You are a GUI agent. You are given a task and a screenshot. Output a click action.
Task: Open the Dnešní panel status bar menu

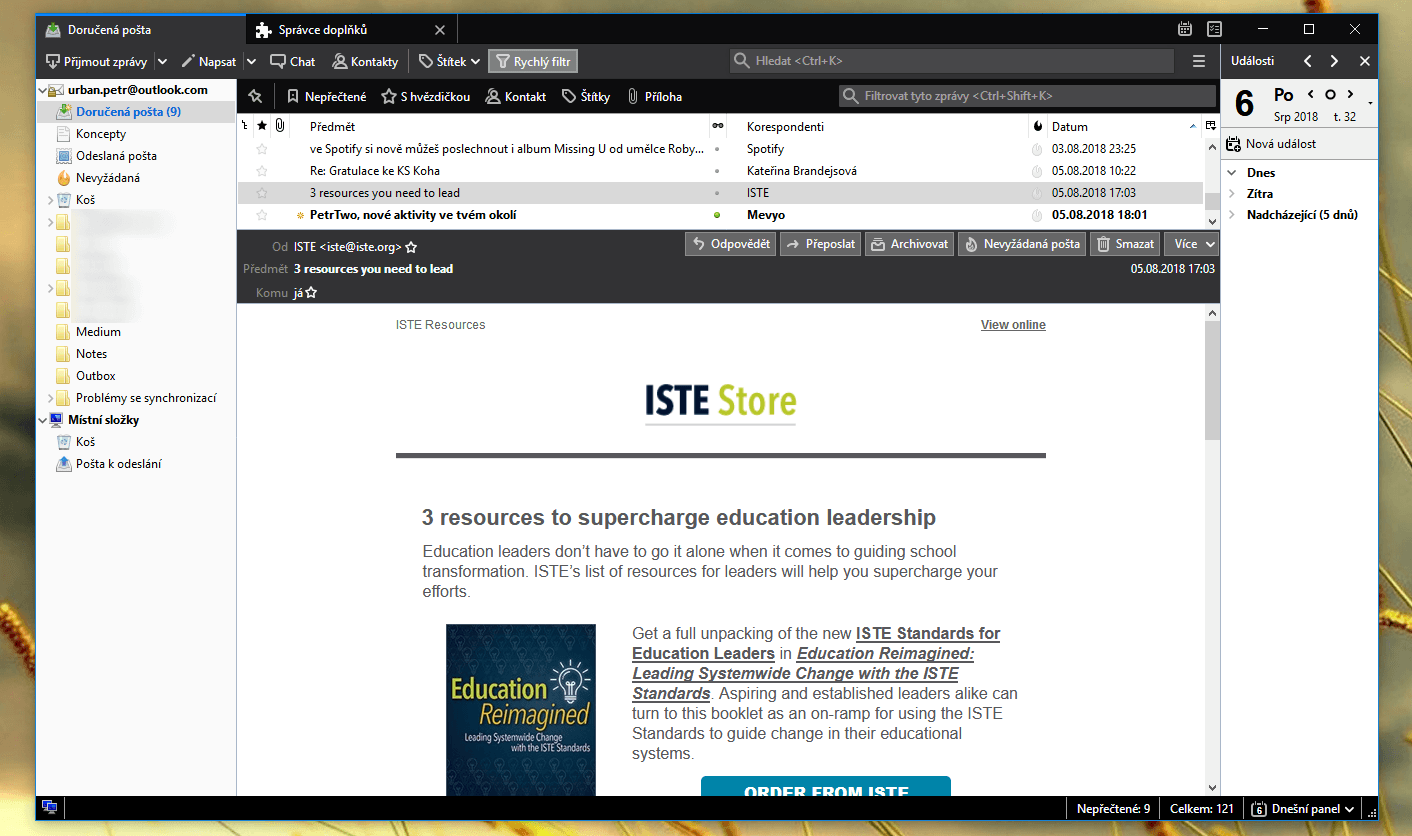point(1304,808)
